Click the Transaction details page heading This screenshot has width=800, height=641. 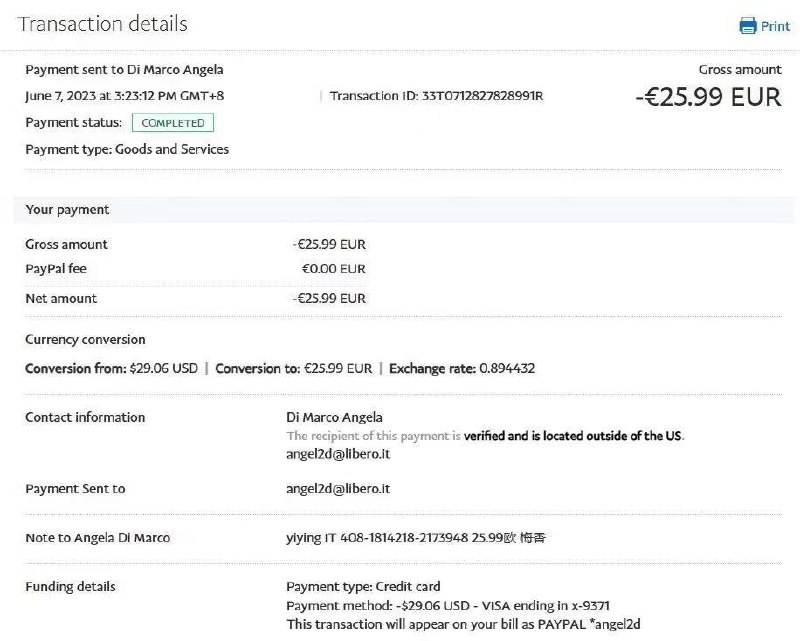tap(103, 24)
